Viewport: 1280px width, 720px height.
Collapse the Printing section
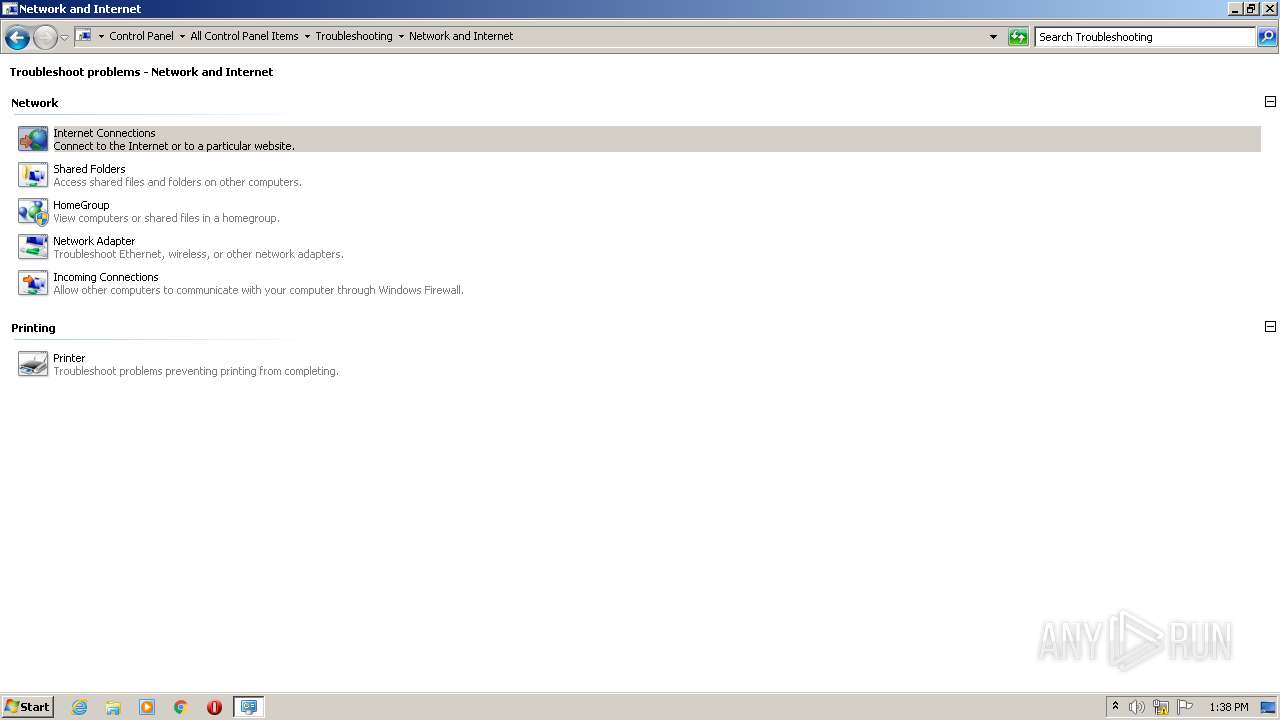pos(1270,327)
